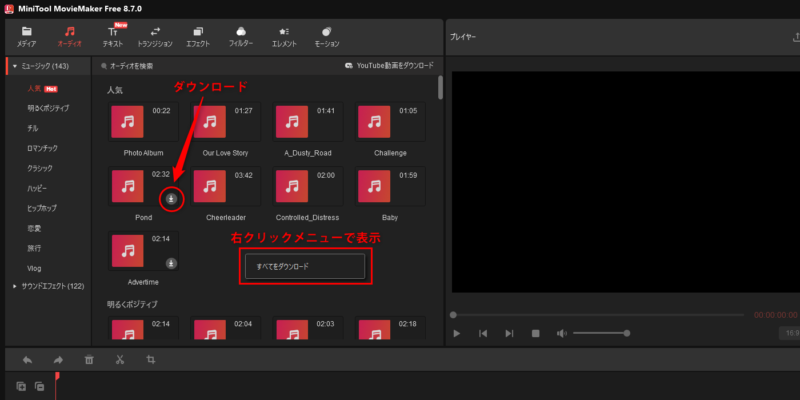800x400 pixels.
Task: Click the add track icon in timeline
Action: (x=21, y=386)
